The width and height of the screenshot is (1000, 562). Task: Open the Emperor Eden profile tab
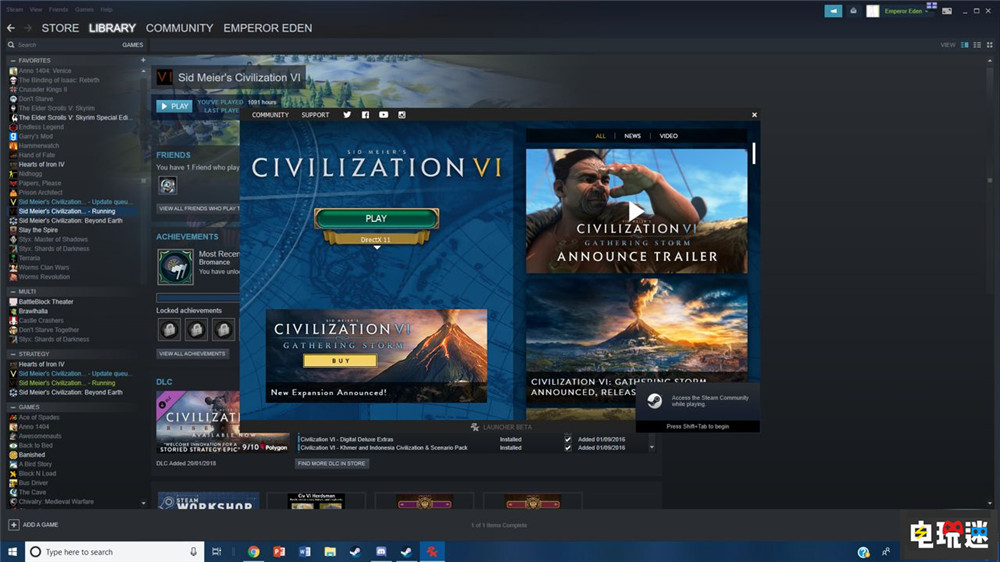[x=268, y=28]
